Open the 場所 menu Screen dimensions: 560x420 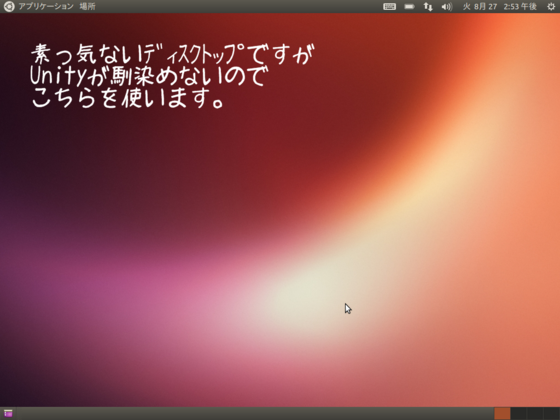(87, 6)
